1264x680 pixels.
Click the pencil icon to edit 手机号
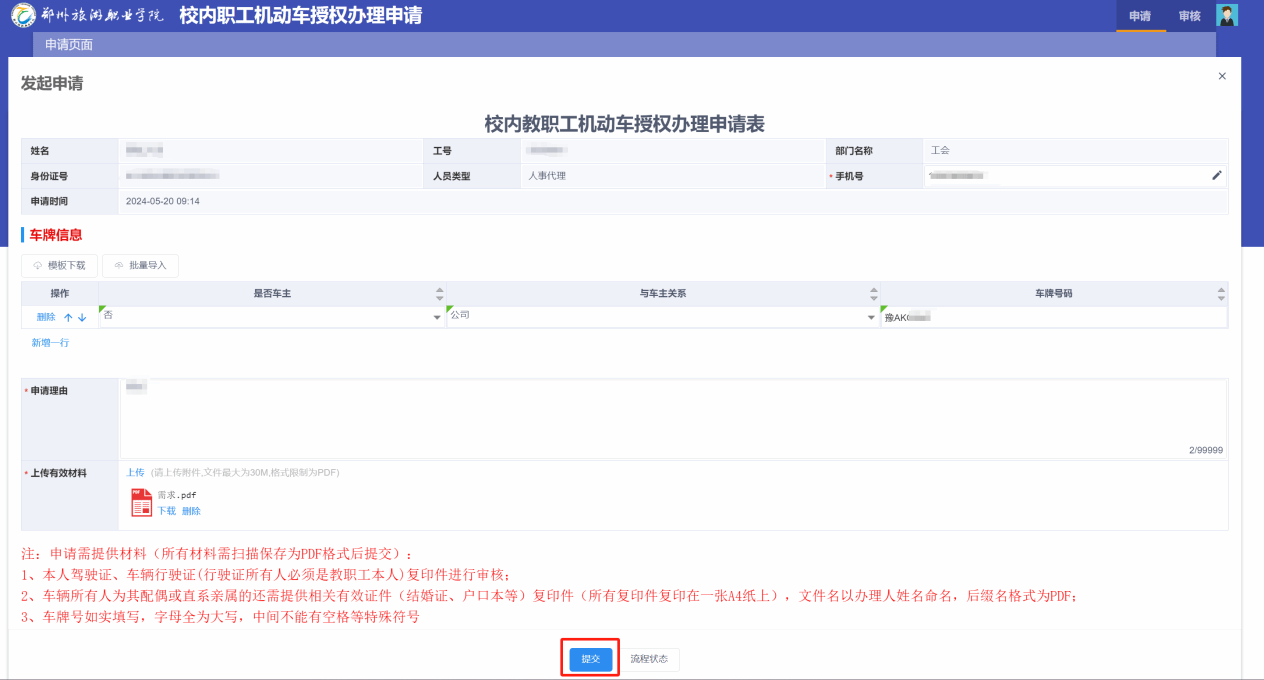(1217, 175)
